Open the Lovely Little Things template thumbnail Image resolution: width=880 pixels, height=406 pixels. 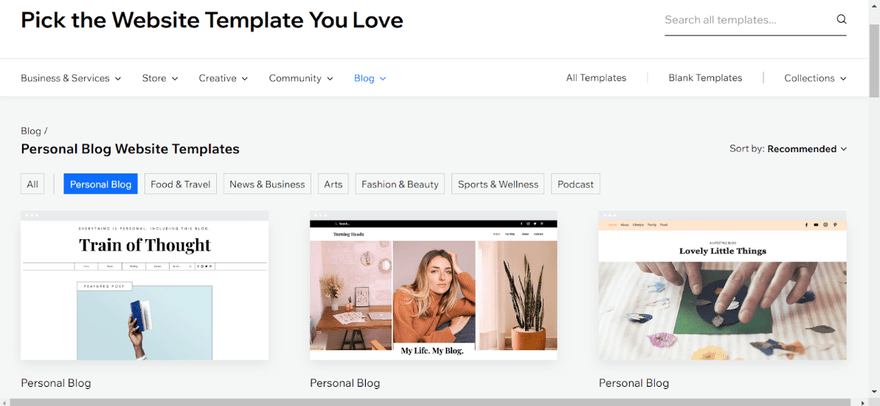tap(722, 285)
